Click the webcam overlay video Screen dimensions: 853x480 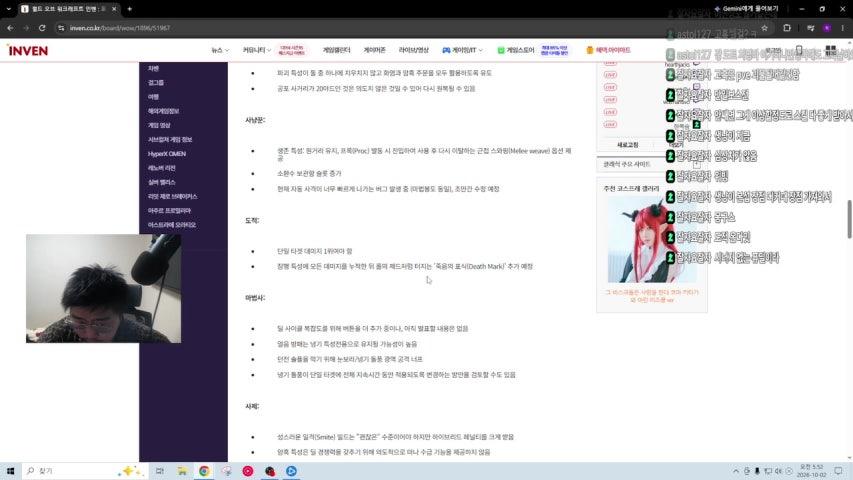[x=103, y=288]
